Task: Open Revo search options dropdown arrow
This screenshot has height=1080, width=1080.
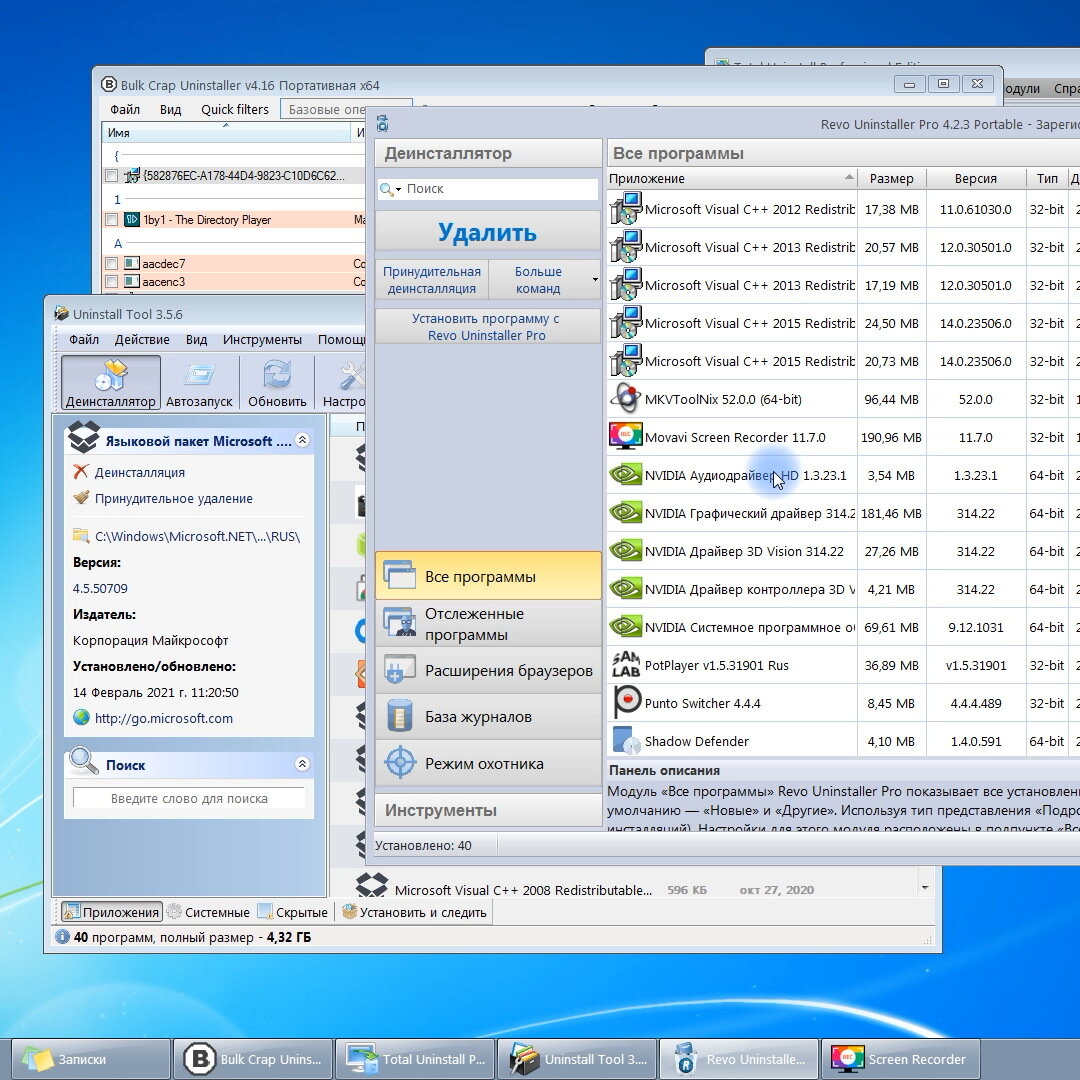Action: click(398, 189)
